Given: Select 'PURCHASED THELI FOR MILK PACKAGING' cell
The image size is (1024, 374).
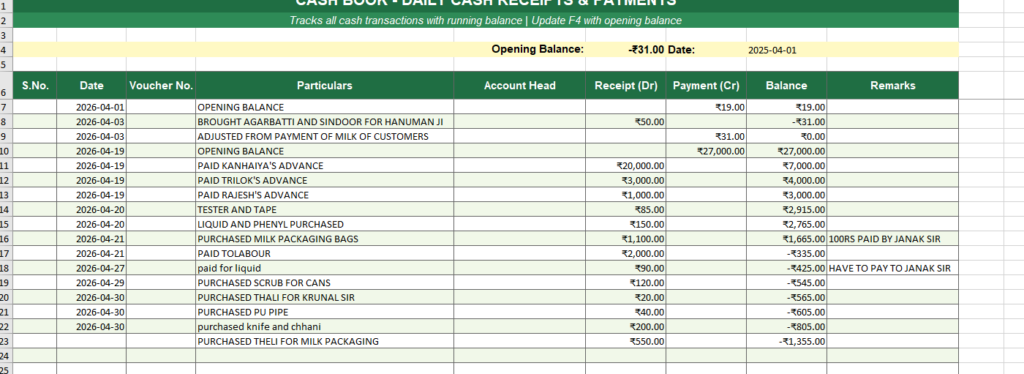Looking at the screenshot, I should pyautogui.click(x=325, y=341).
